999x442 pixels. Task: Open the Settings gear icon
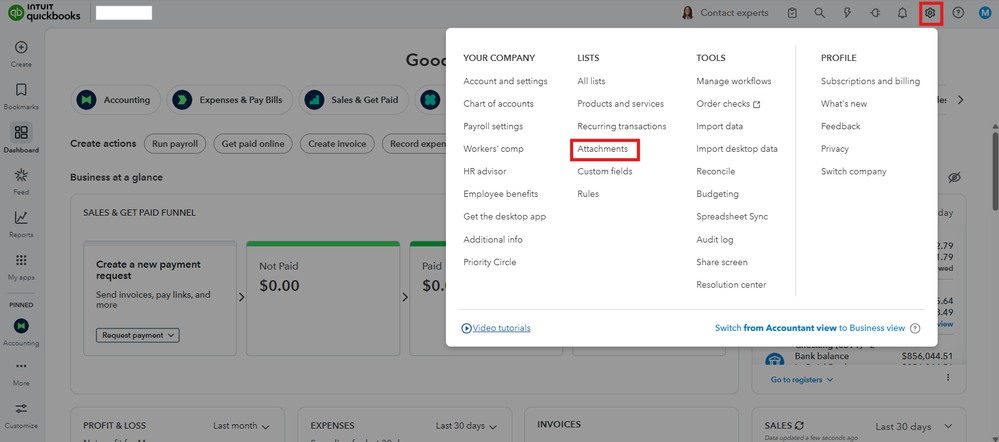click(x=931, y=13)
